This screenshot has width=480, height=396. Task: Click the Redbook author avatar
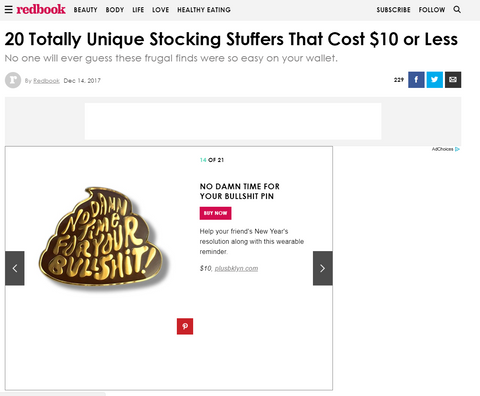pyautogui.click(x=13, y=80)
